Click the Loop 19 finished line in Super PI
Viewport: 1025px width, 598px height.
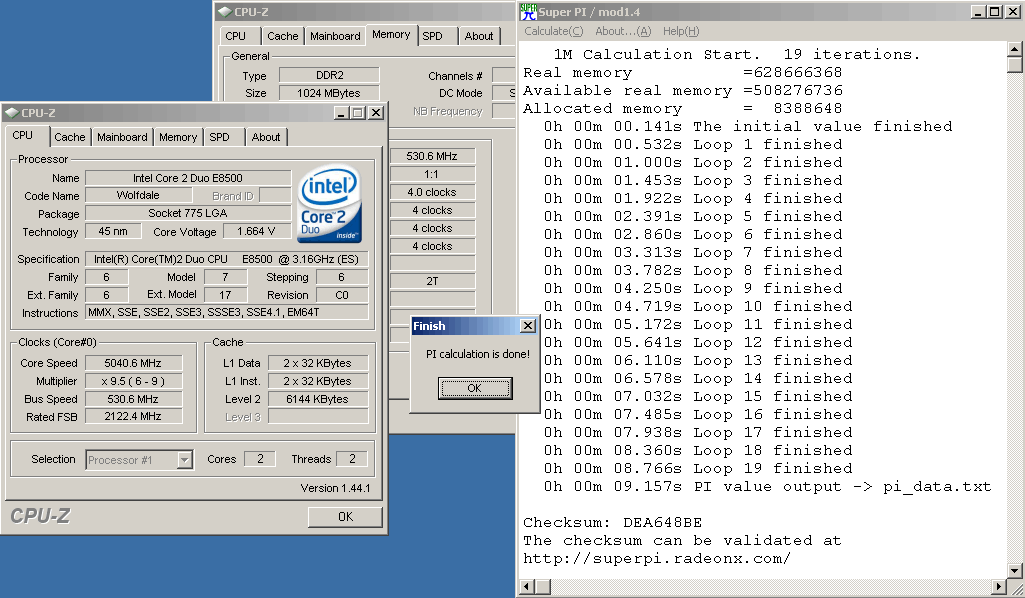(x=698, y=469)
